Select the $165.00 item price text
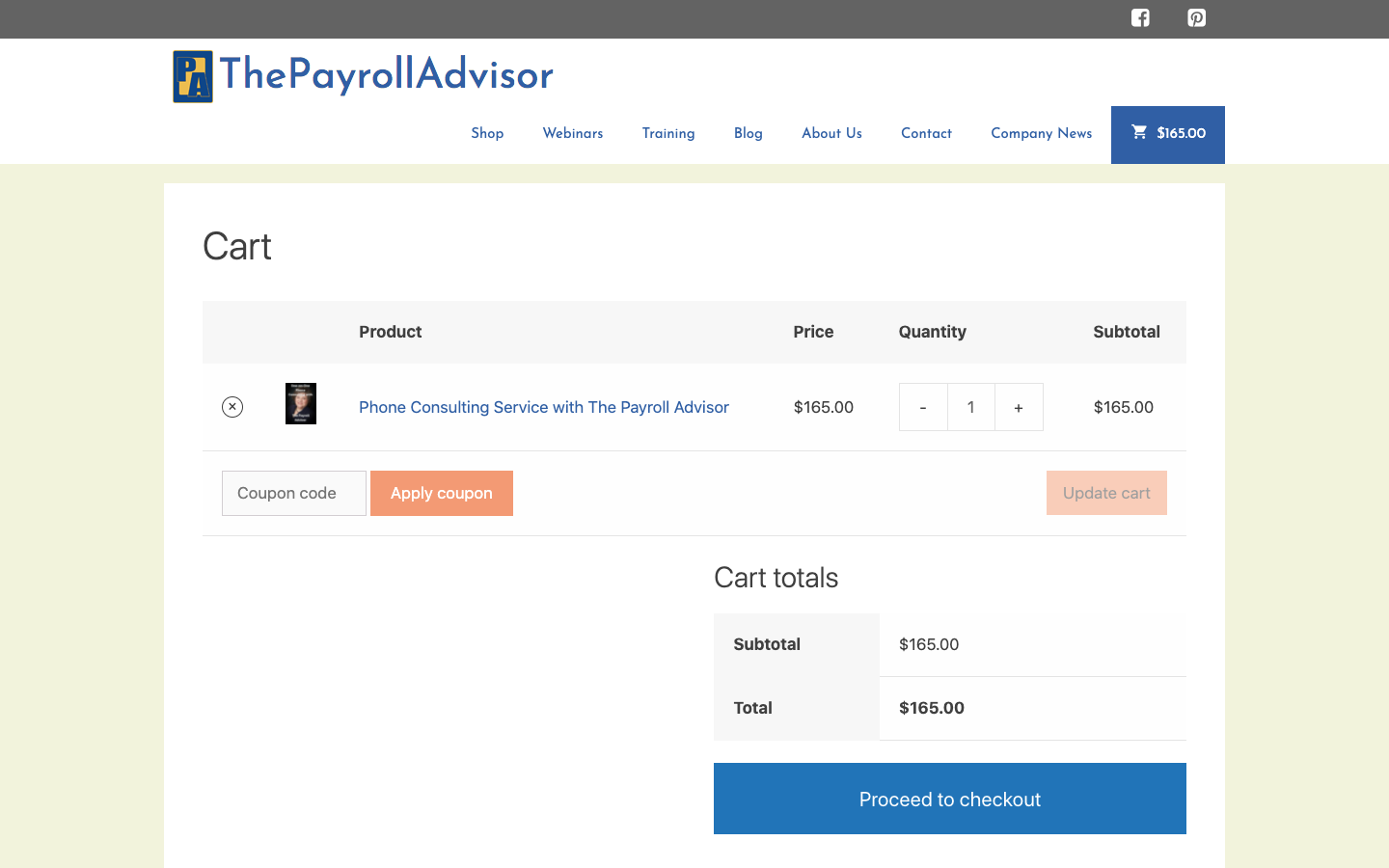 click(824, 407)
